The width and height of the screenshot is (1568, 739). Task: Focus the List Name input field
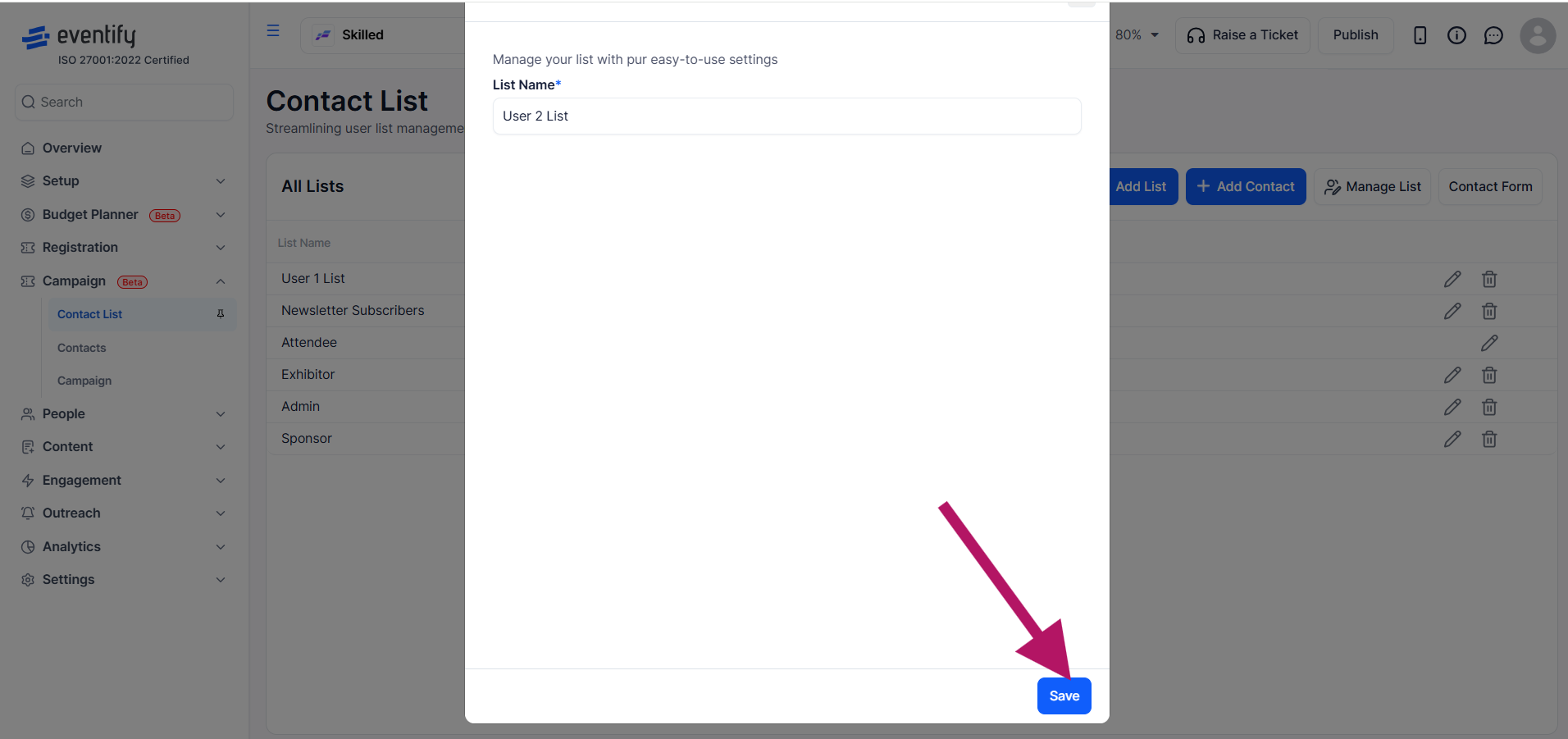click(786, 116)
